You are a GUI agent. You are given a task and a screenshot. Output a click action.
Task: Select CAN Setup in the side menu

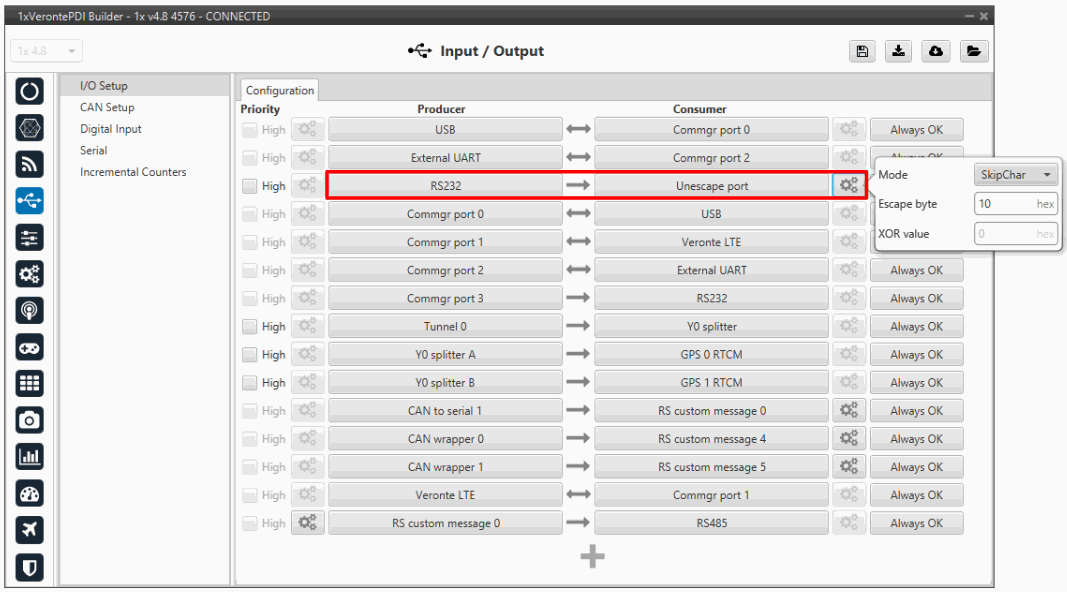click(x=107, y=107)
